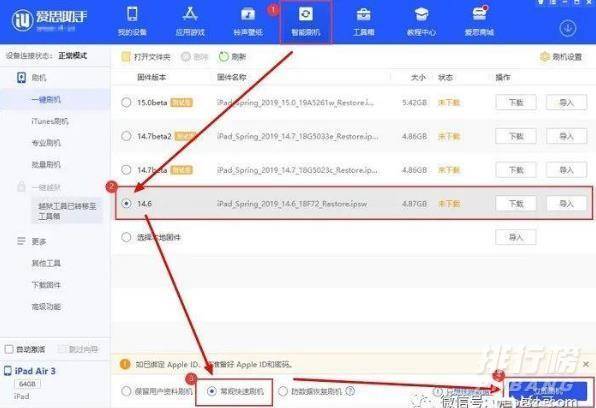Screen dimensions: 596x408
Task: Import firmware for the 14.7beta2 row
Action: click(566, 136)
